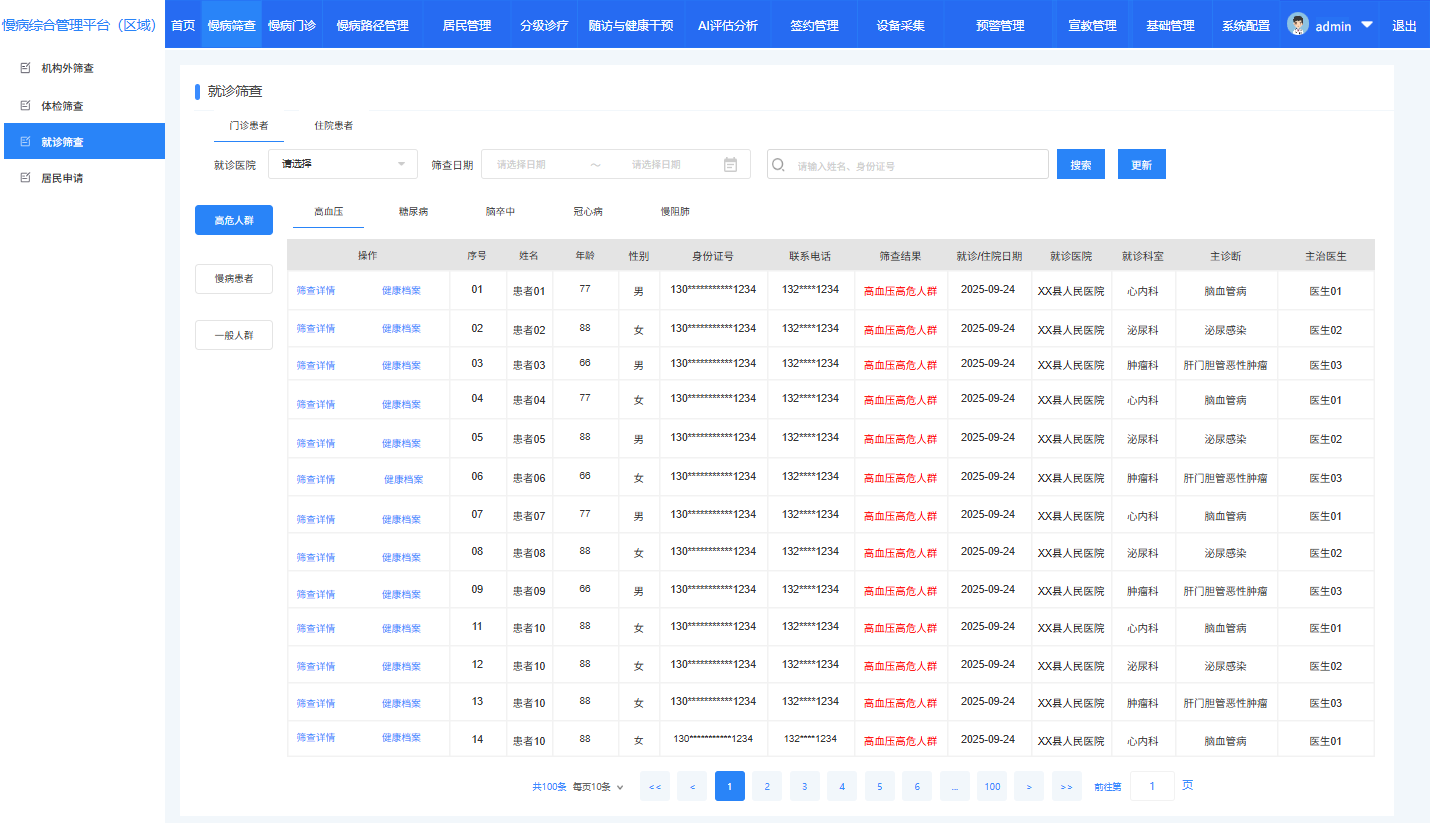Open 健康档案 for 患者02
Image resolution: width=1431 pixels, height=823 pixels.
click(x=401, y=329)
